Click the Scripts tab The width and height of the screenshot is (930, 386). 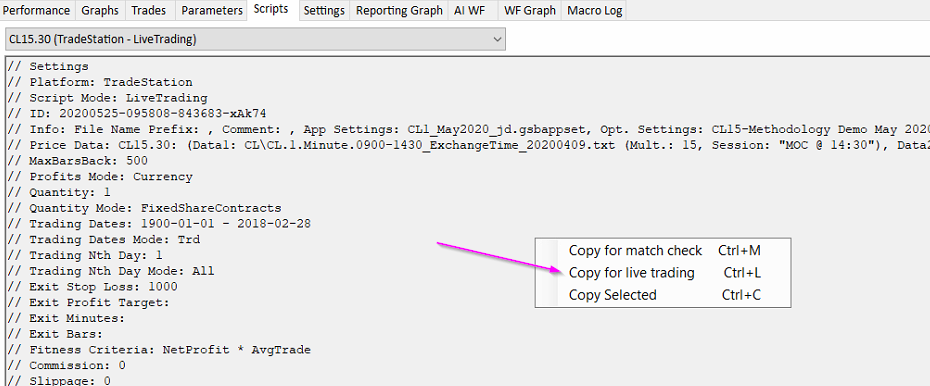(x=271, y=9)
